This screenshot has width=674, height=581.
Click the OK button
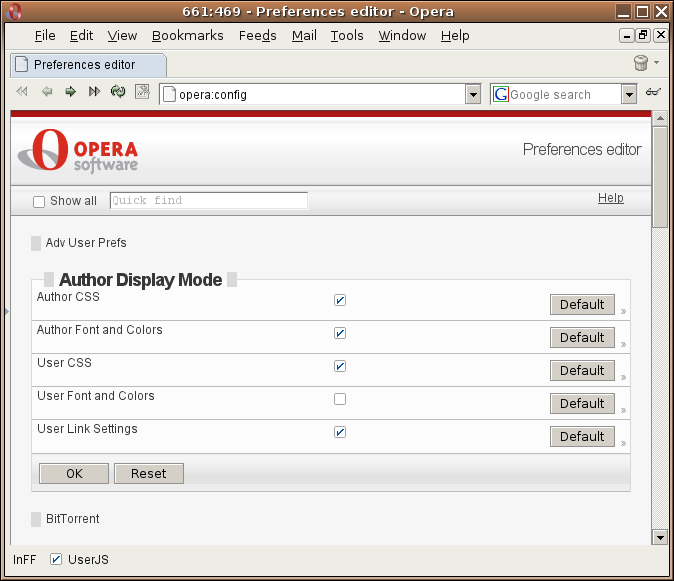(x=74, y=474)
